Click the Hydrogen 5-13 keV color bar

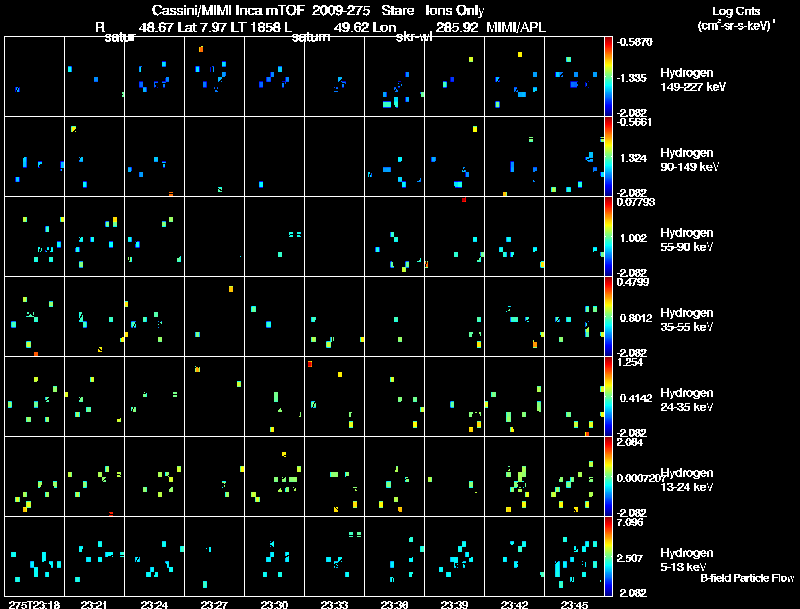tap(608, 557)
